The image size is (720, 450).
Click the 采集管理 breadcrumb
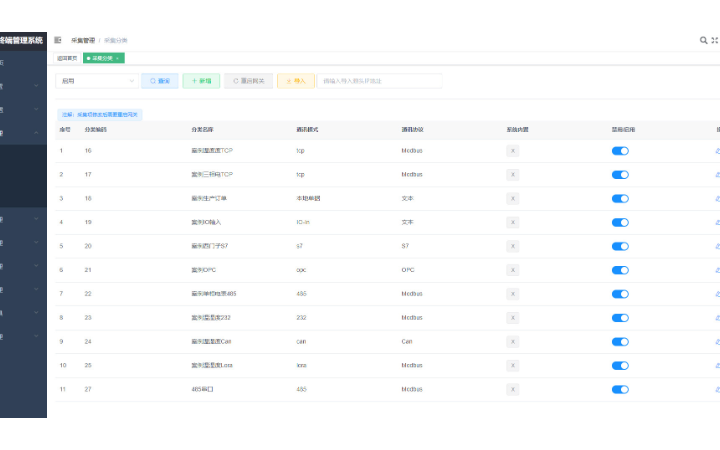click(x=83, y=40)
